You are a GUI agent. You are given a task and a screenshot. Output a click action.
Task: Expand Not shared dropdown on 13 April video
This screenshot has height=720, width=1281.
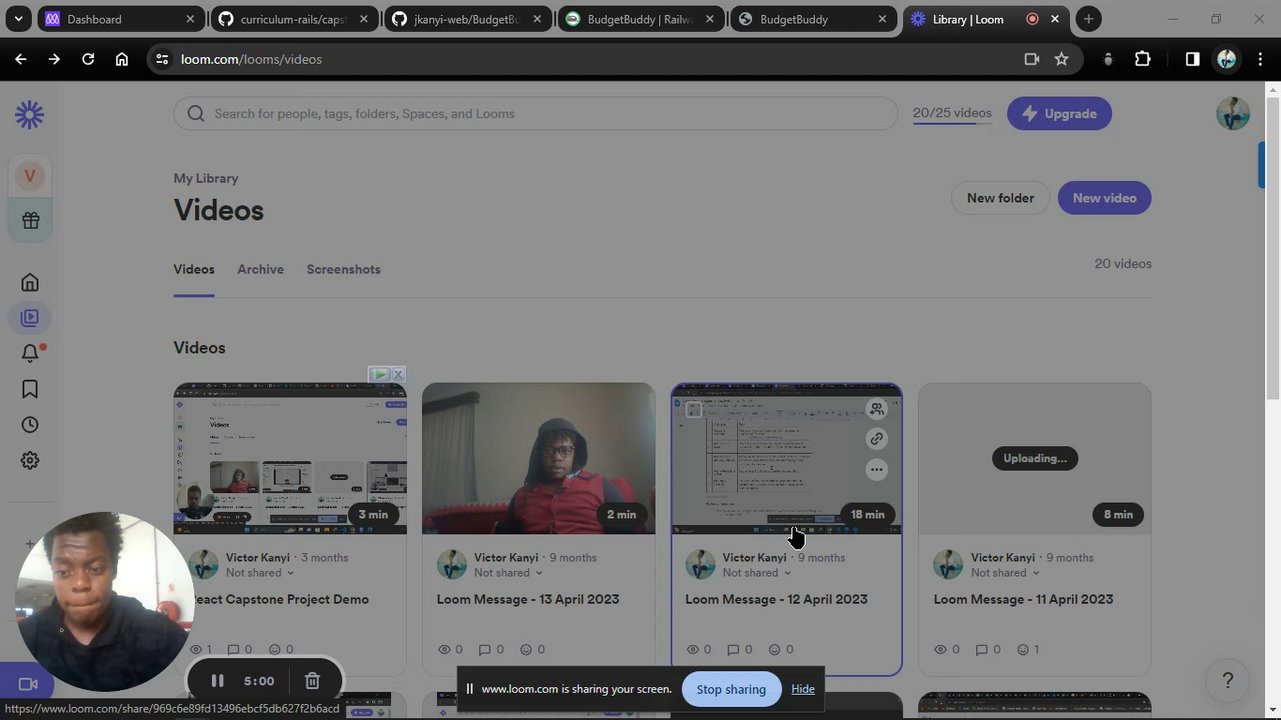point(508,573)
